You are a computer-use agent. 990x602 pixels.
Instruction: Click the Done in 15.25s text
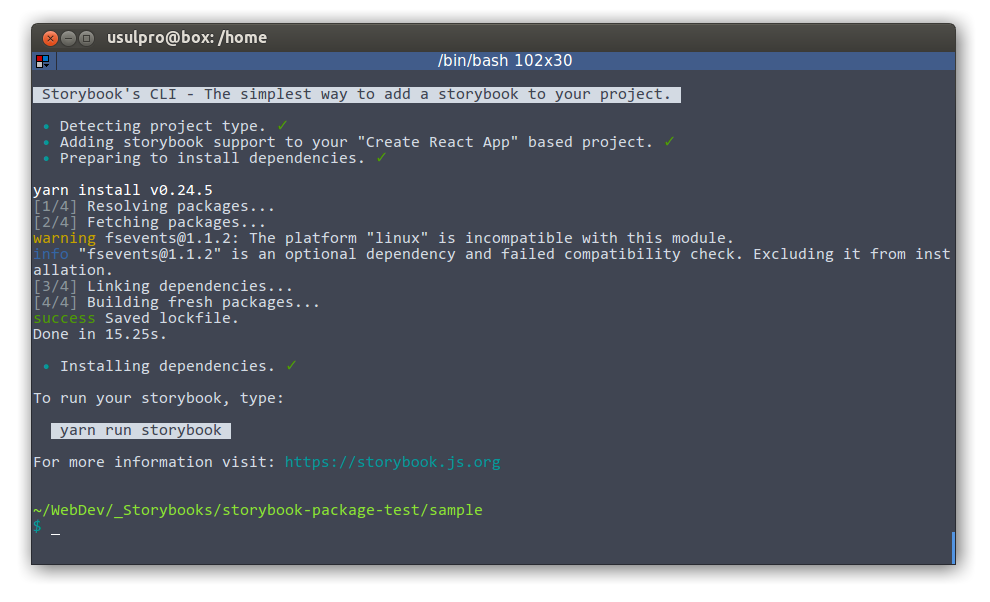(100, 335)
